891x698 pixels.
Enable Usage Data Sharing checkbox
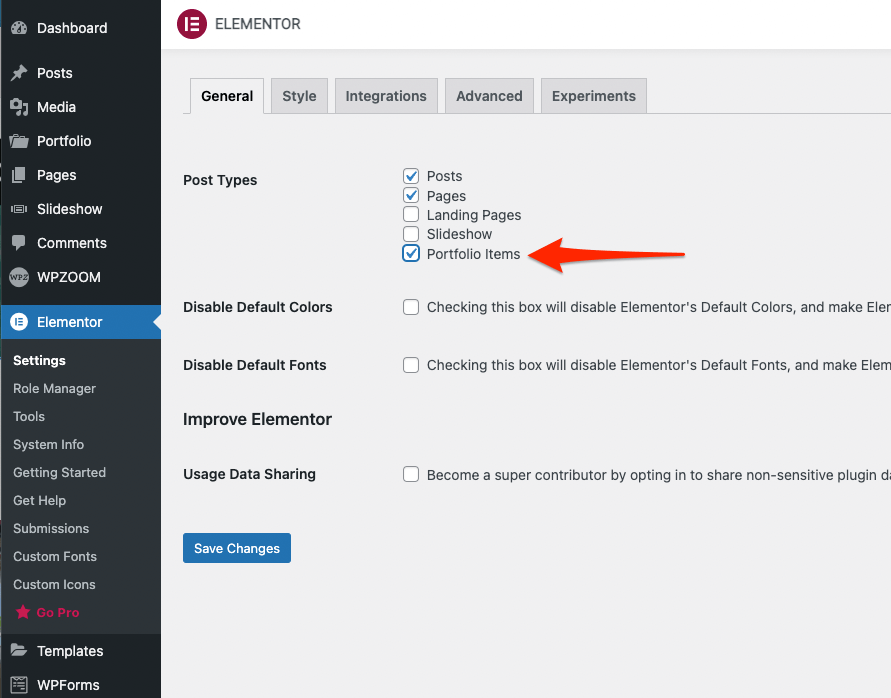point(411,475)
